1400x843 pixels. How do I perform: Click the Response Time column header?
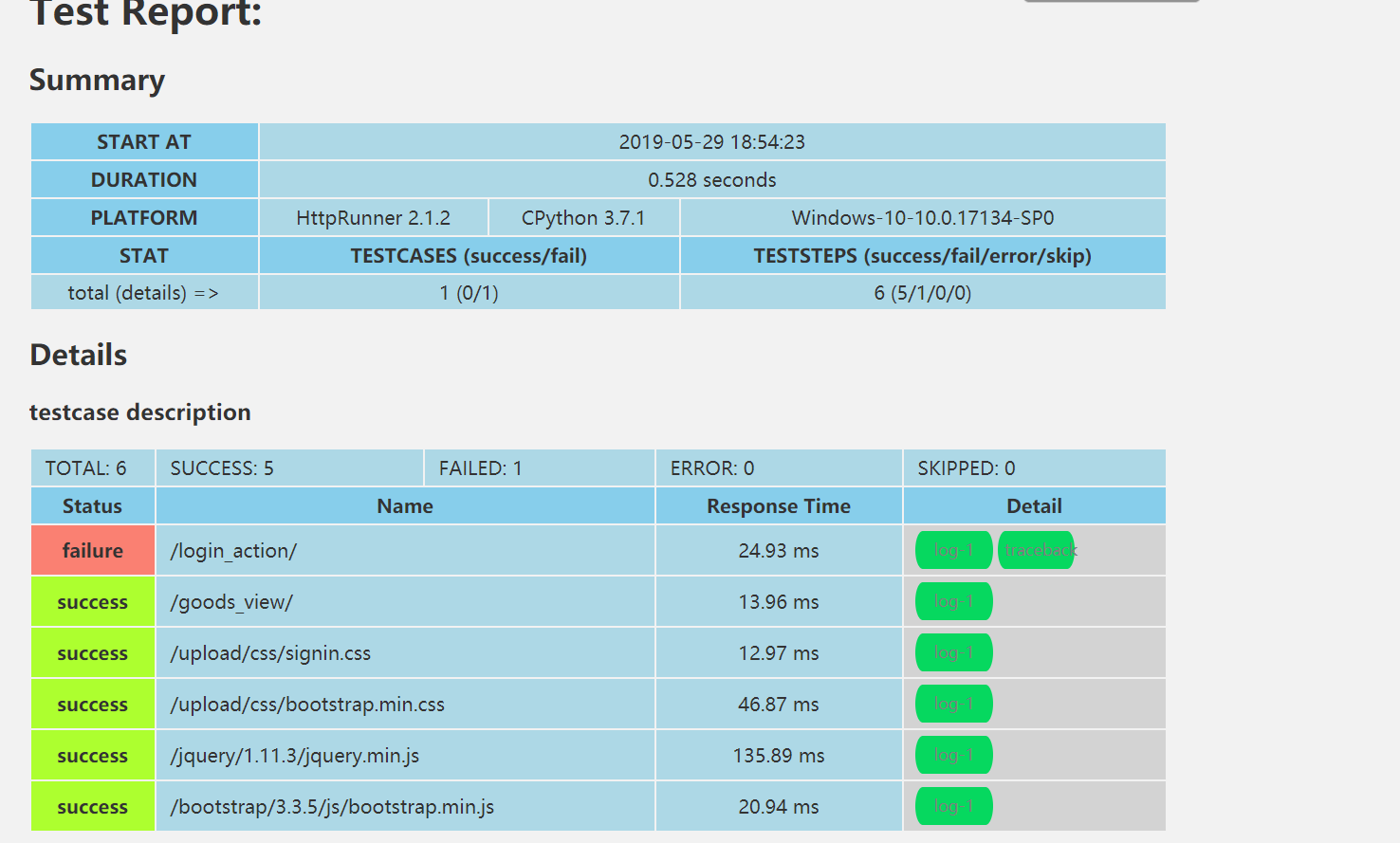(778, 506)
